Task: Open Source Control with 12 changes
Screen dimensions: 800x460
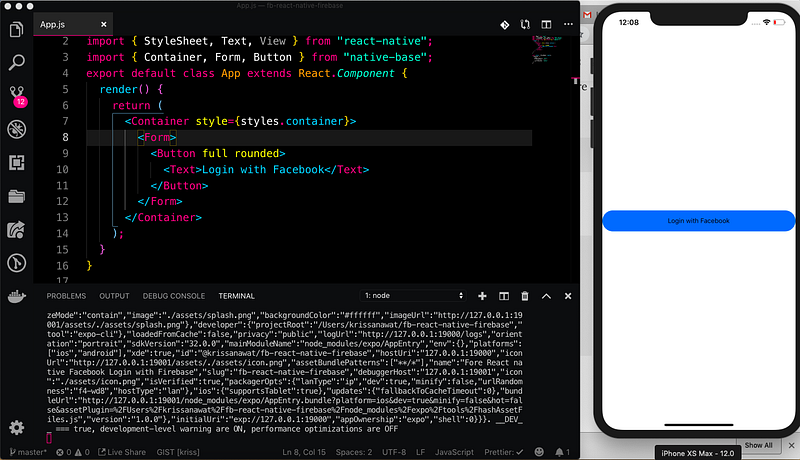Action: (16, 96)
